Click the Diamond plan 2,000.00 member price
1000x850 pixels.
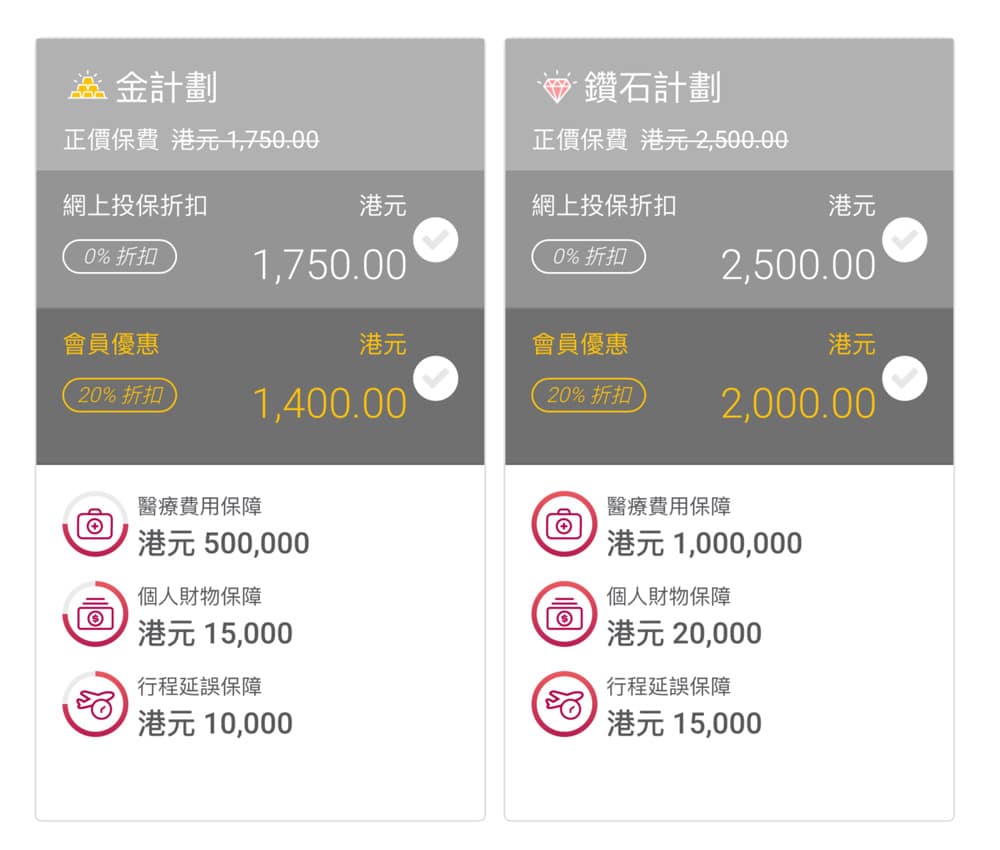tap(798, 404)
